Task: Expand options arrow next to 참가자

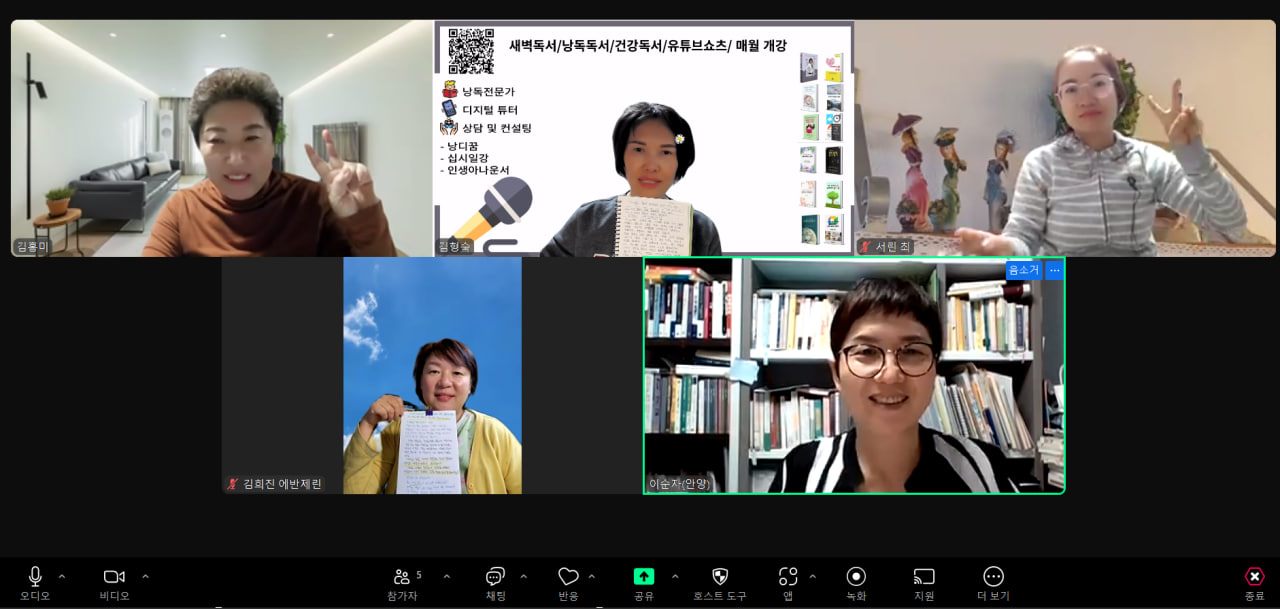Action: [x=446, y=576]
